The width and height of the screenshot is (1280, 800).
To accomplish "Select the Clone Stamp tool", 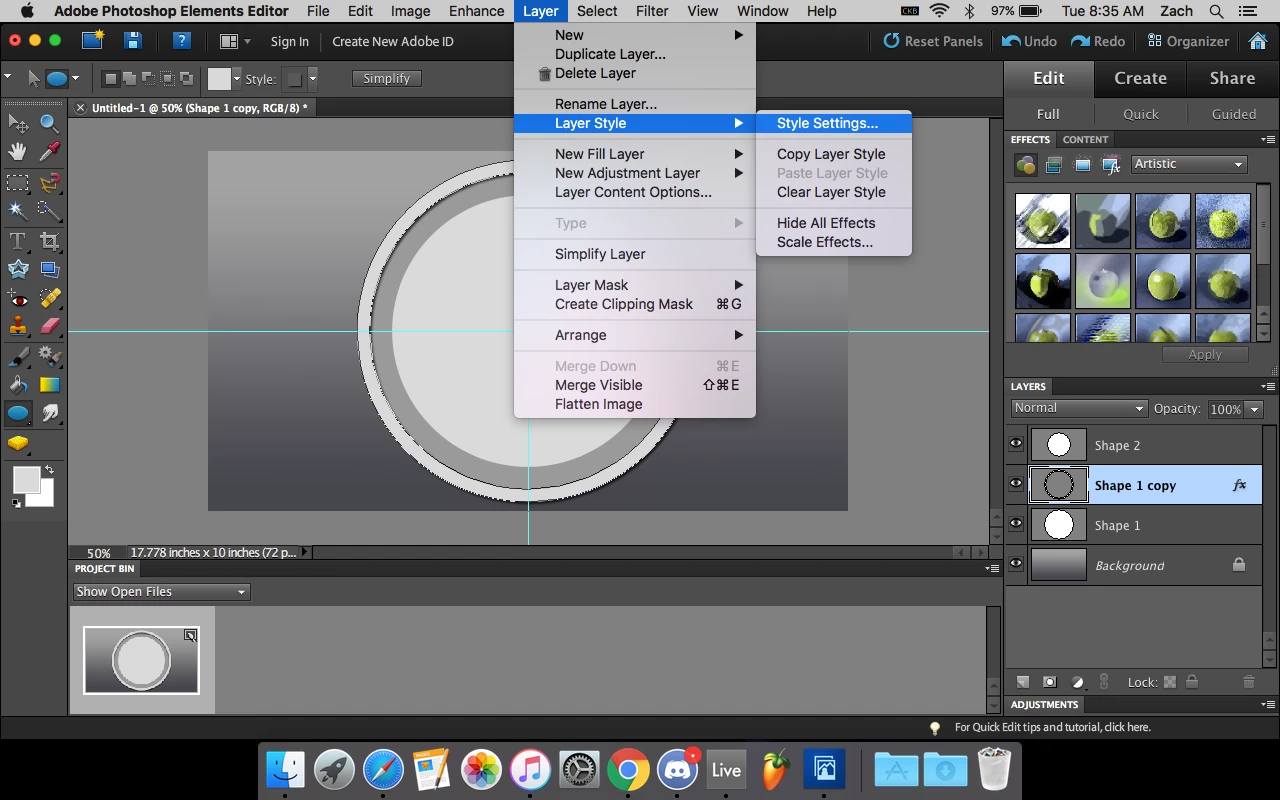I will 18,326.
